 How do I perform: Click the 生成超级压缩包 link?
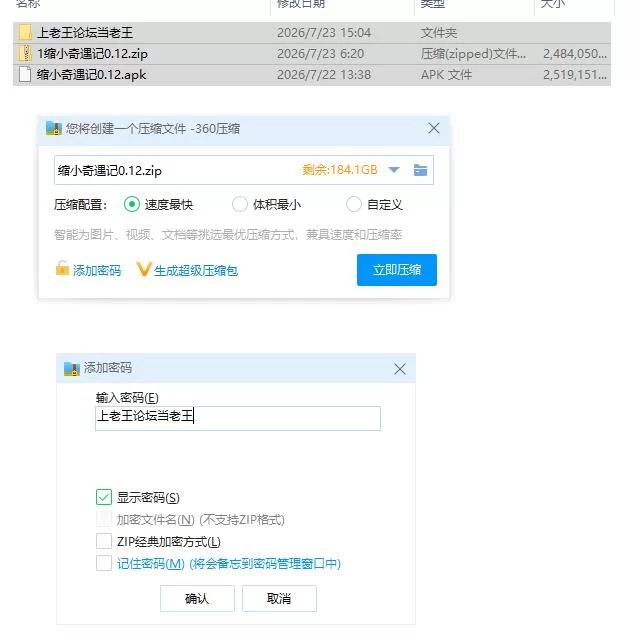tap(196, 271)
